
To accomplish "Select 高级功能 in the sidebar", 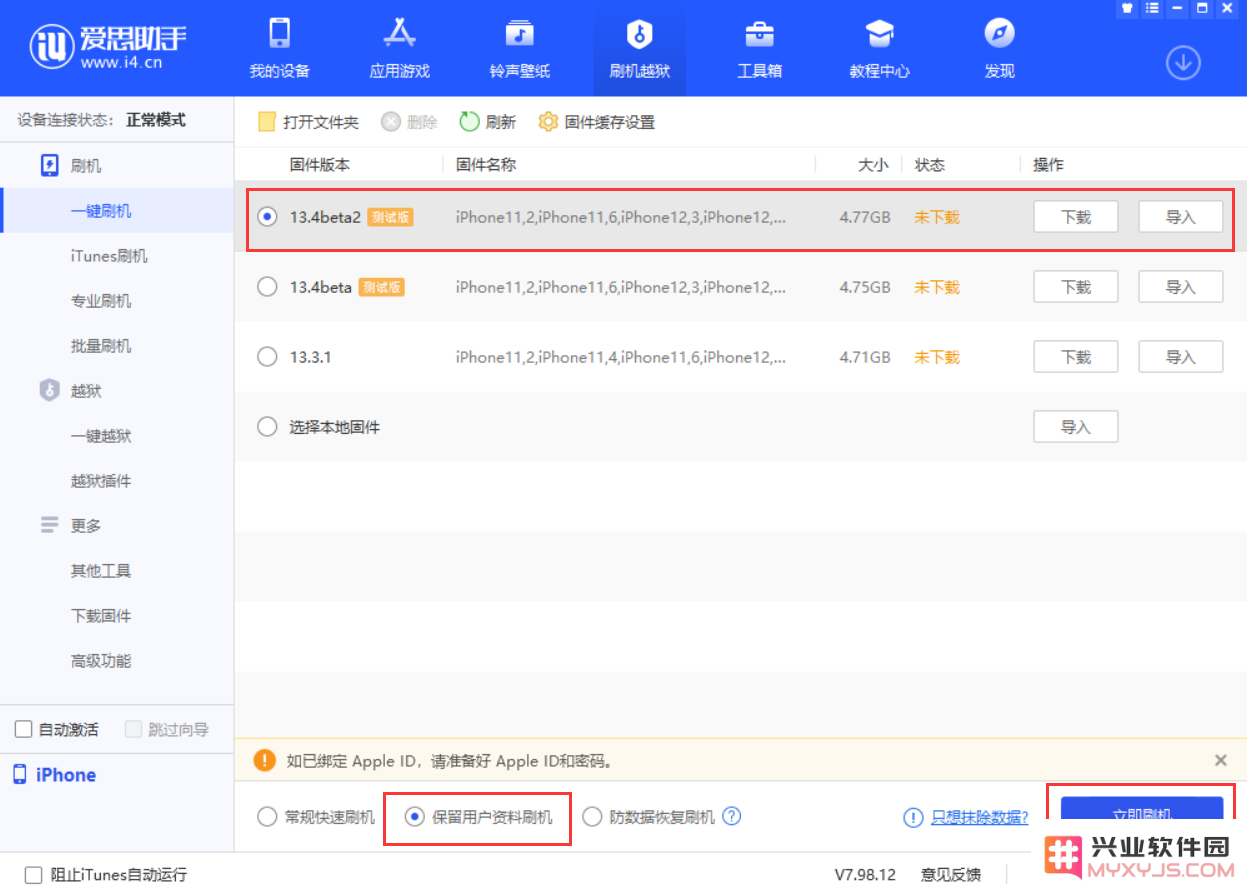I will click(x=101, y=661).
